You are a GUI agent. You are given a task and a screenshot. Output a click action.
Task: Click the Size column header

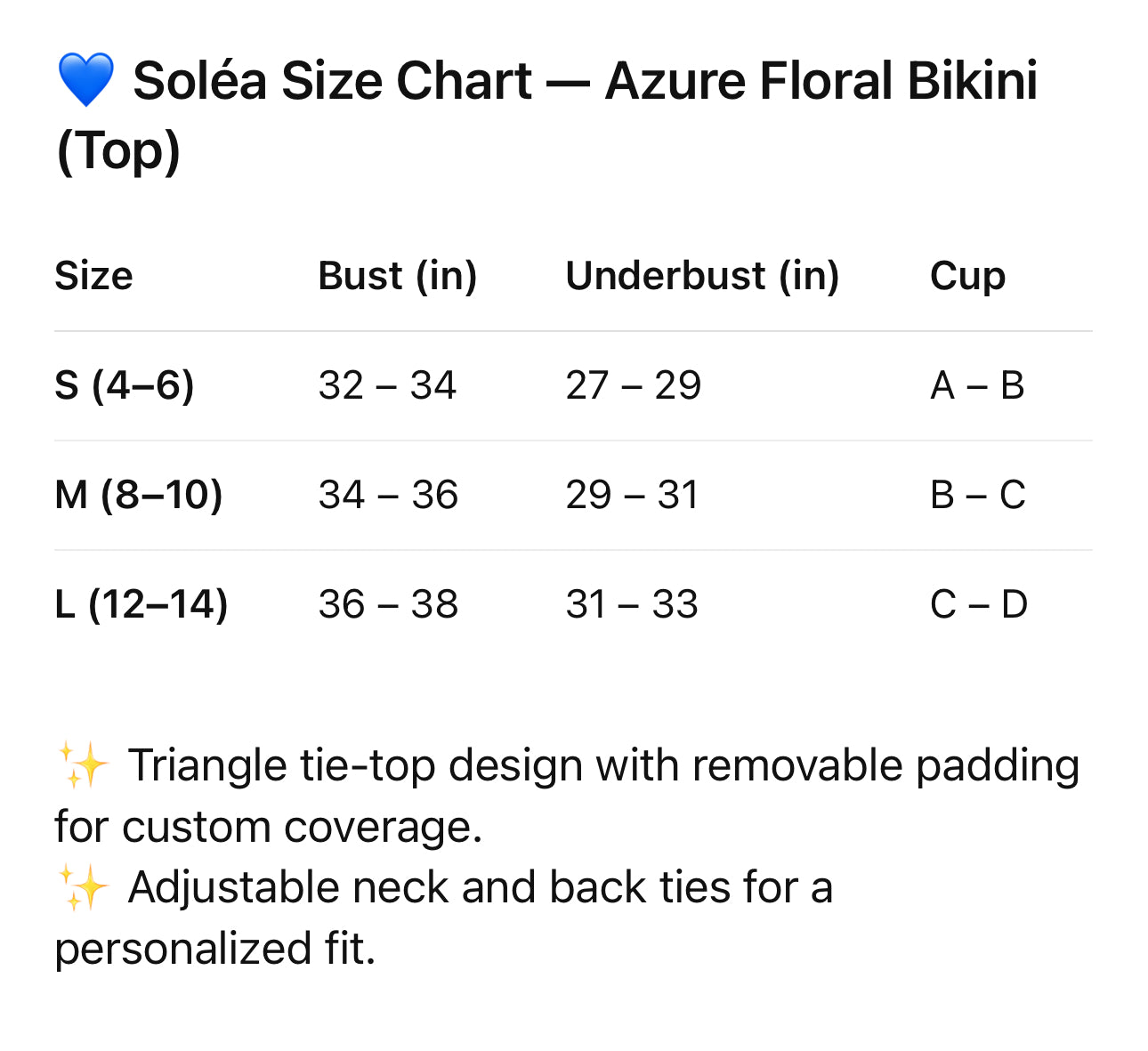(93, 276)
